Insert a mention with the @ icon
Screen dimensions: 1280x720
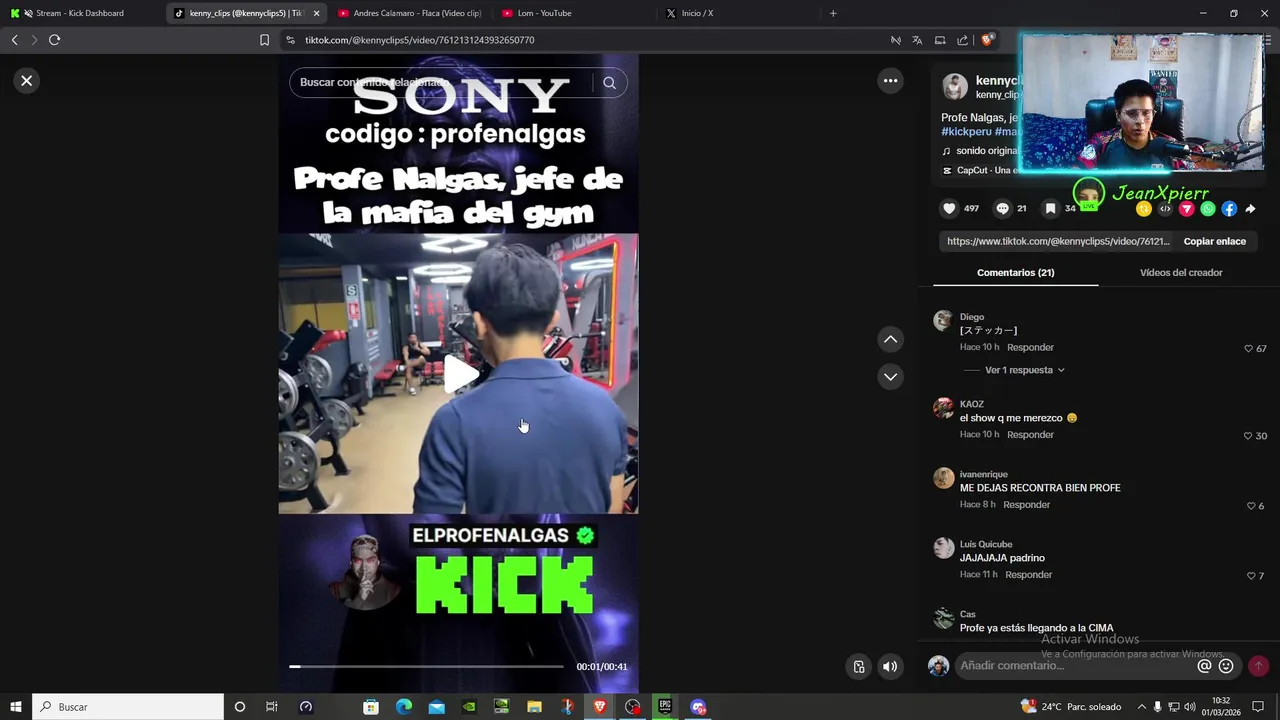coord(1204,666)
